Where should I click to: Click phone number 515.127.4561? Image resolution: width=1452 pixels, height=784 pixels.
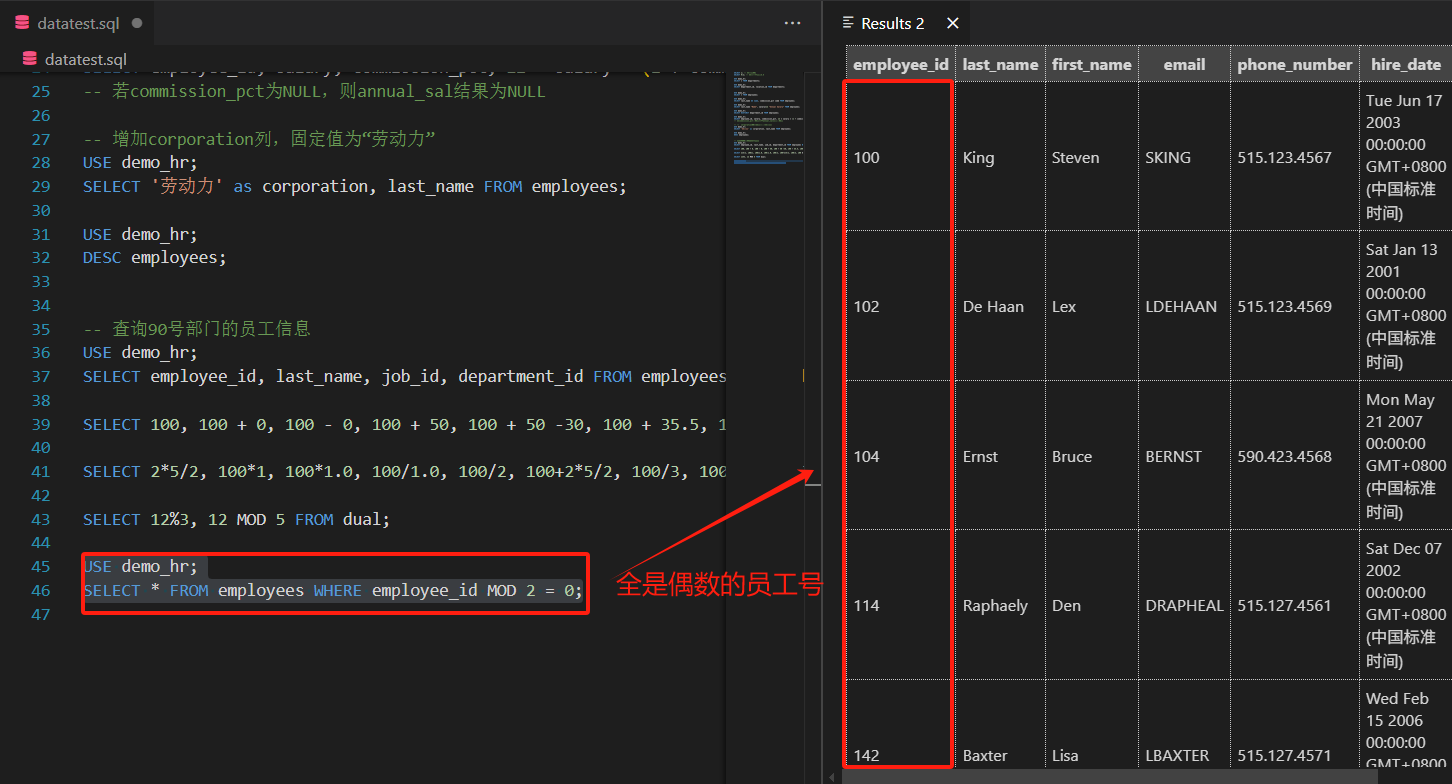pos(1295,605)
